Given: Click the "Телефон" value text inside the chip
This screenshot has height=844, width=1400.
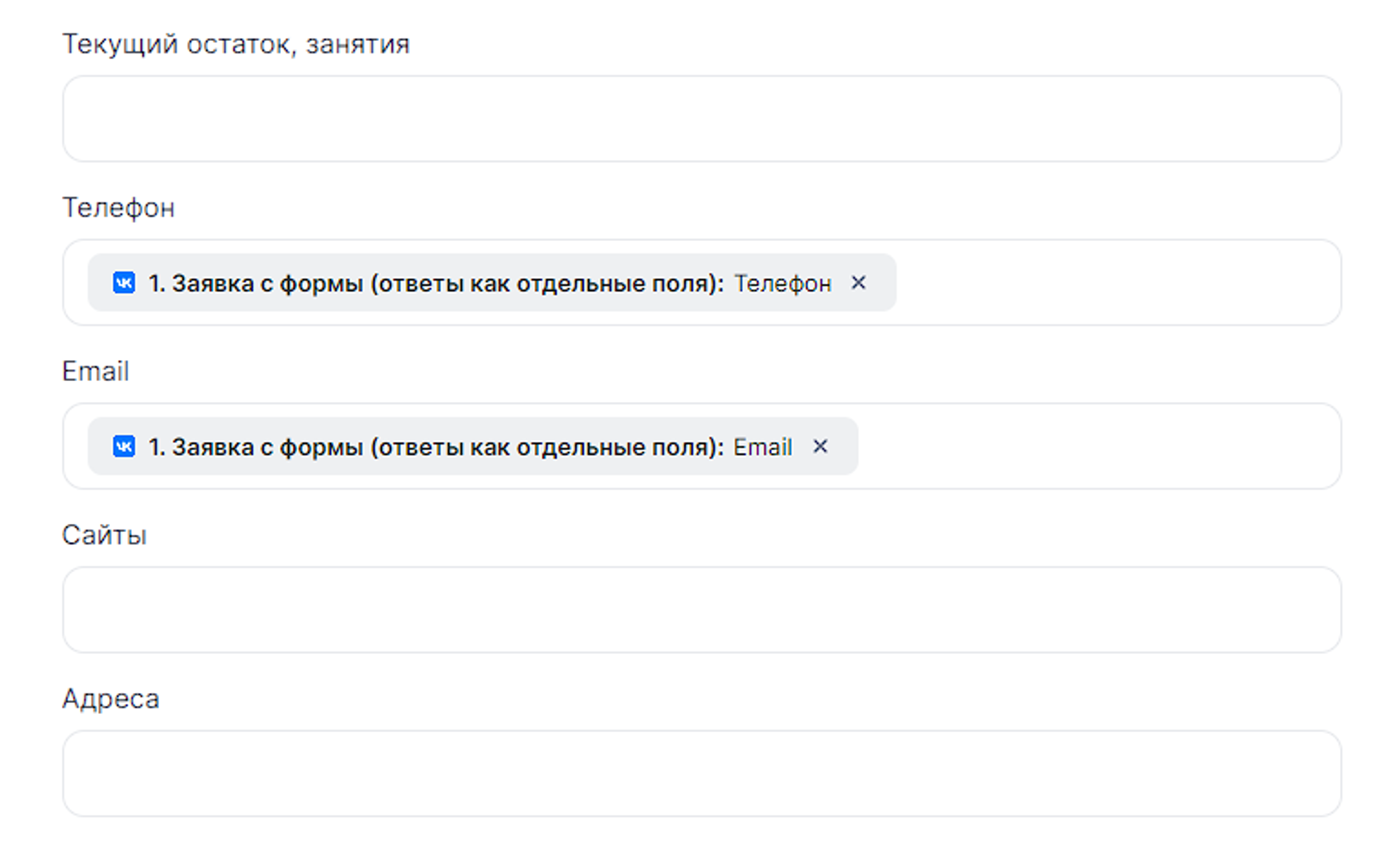Looking at the screenshot, I should point(782,284).
